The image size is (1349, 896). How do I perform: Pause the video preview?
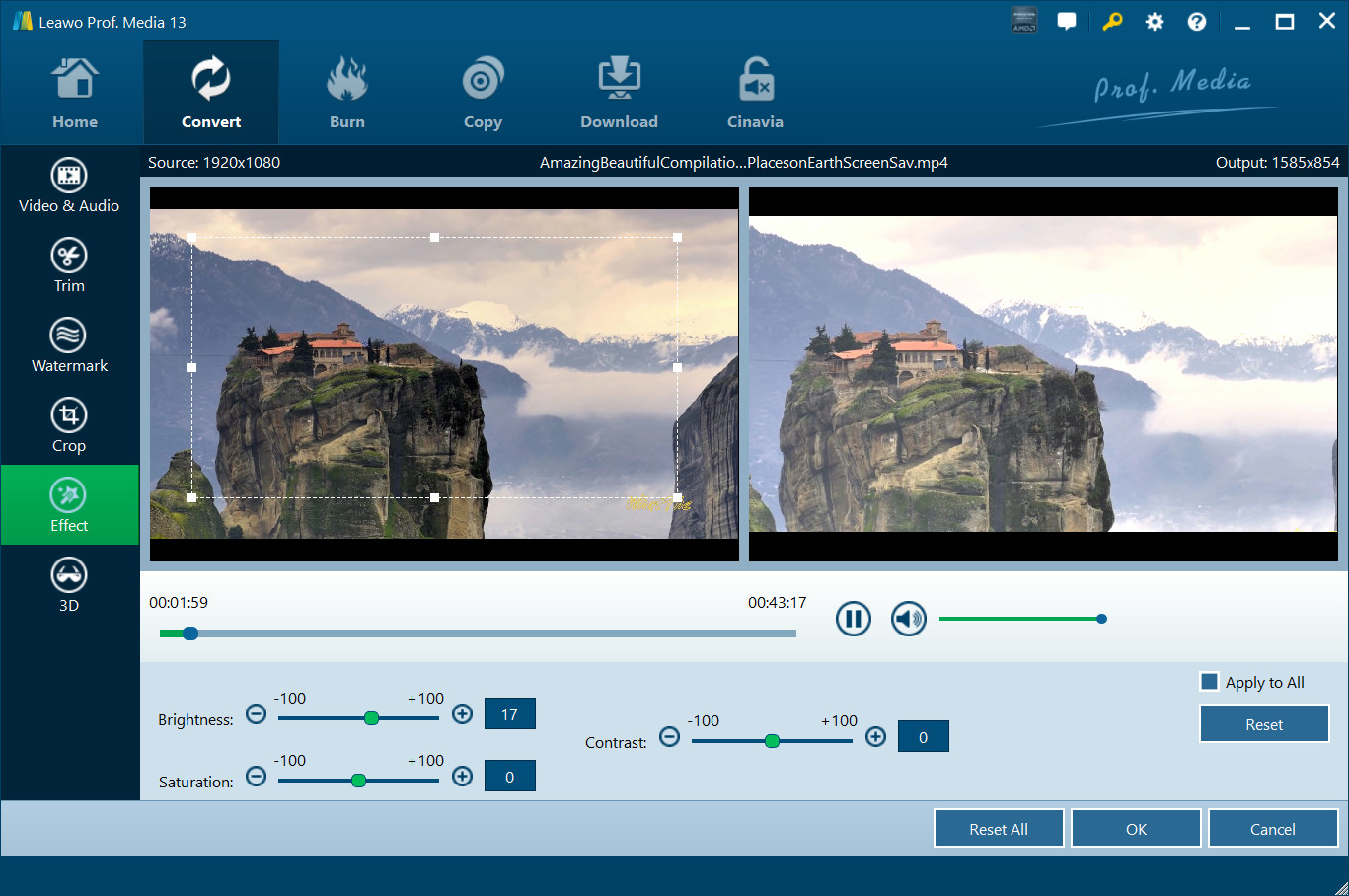pos(853,619)
